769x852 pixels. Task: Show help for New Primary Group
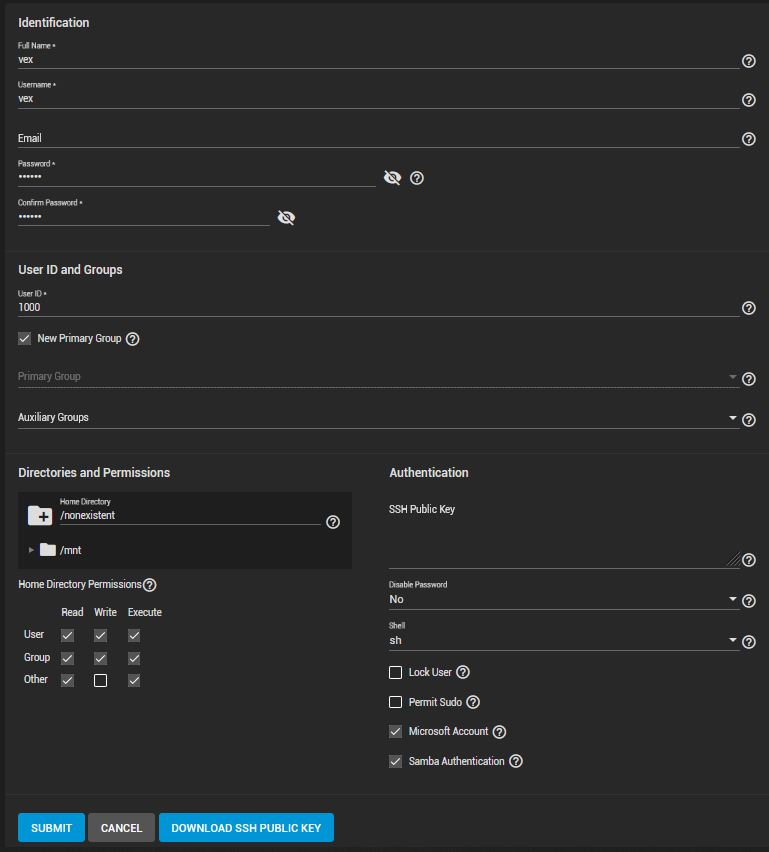(132, 339)
